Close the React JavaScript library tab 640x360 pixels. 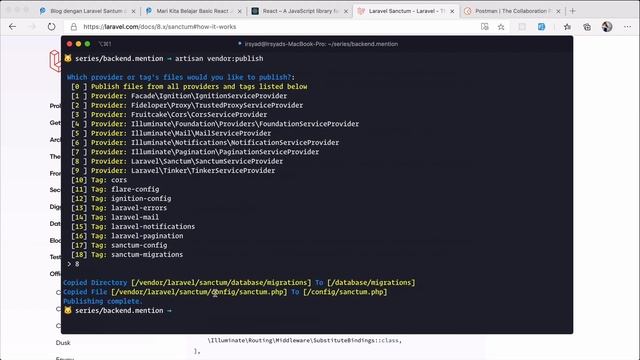tap(346, 11)
